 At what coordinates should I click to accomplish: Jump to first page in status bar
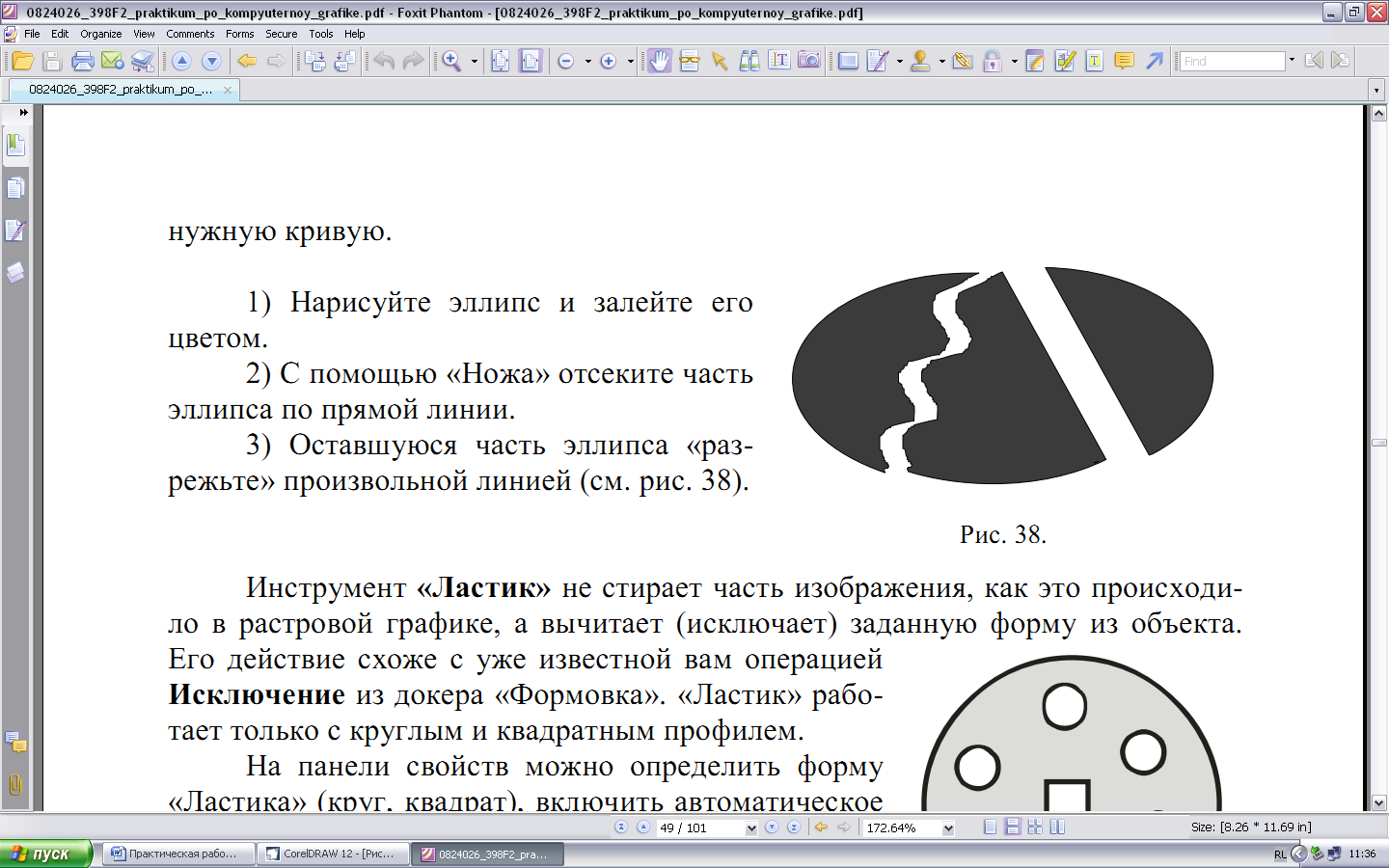click(x=621, y=827)
